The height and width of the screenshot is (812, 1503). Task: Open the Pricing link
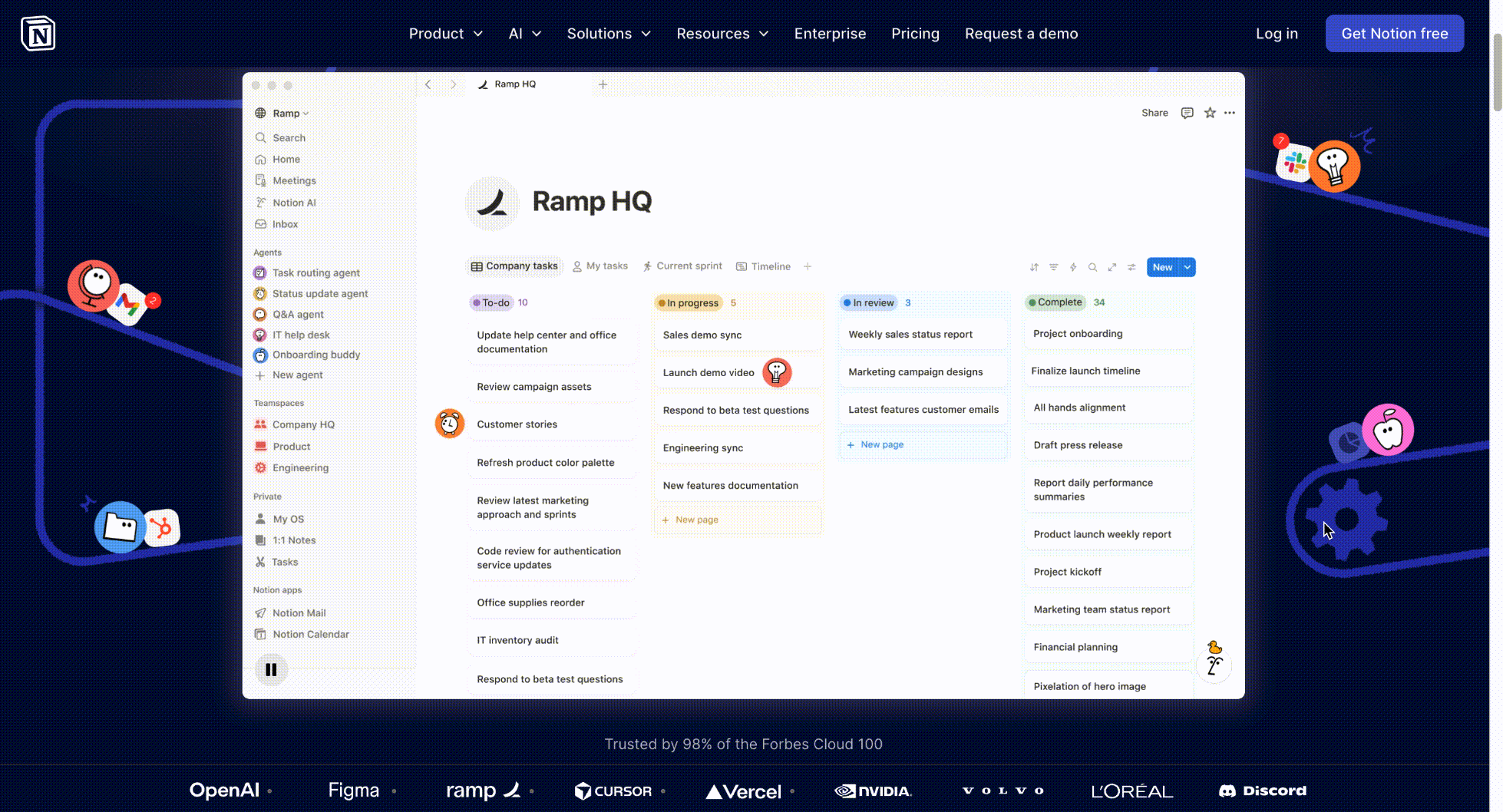click(915, 34)
